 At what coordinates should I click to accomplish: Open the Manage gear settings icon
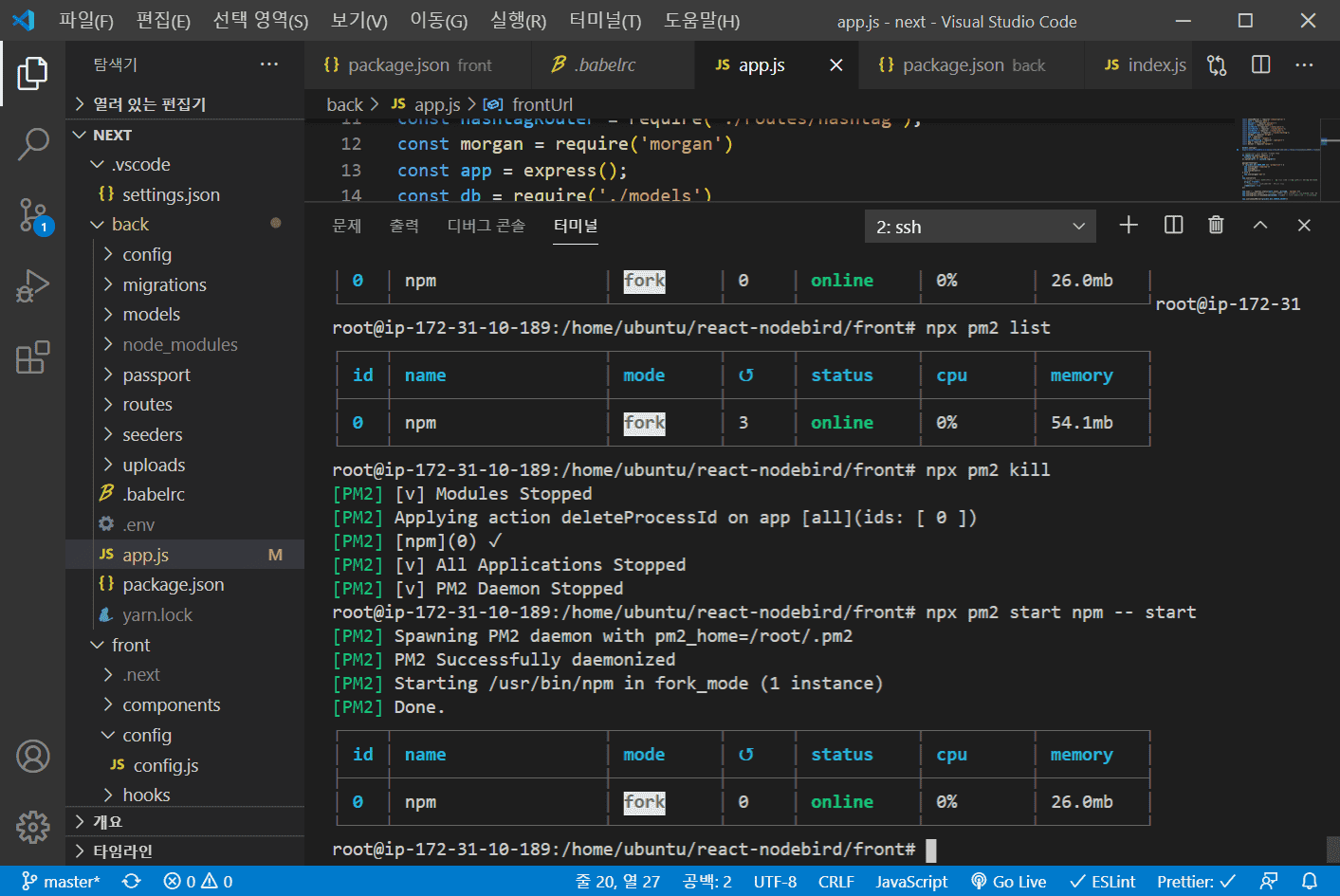(x=33, y=827)
